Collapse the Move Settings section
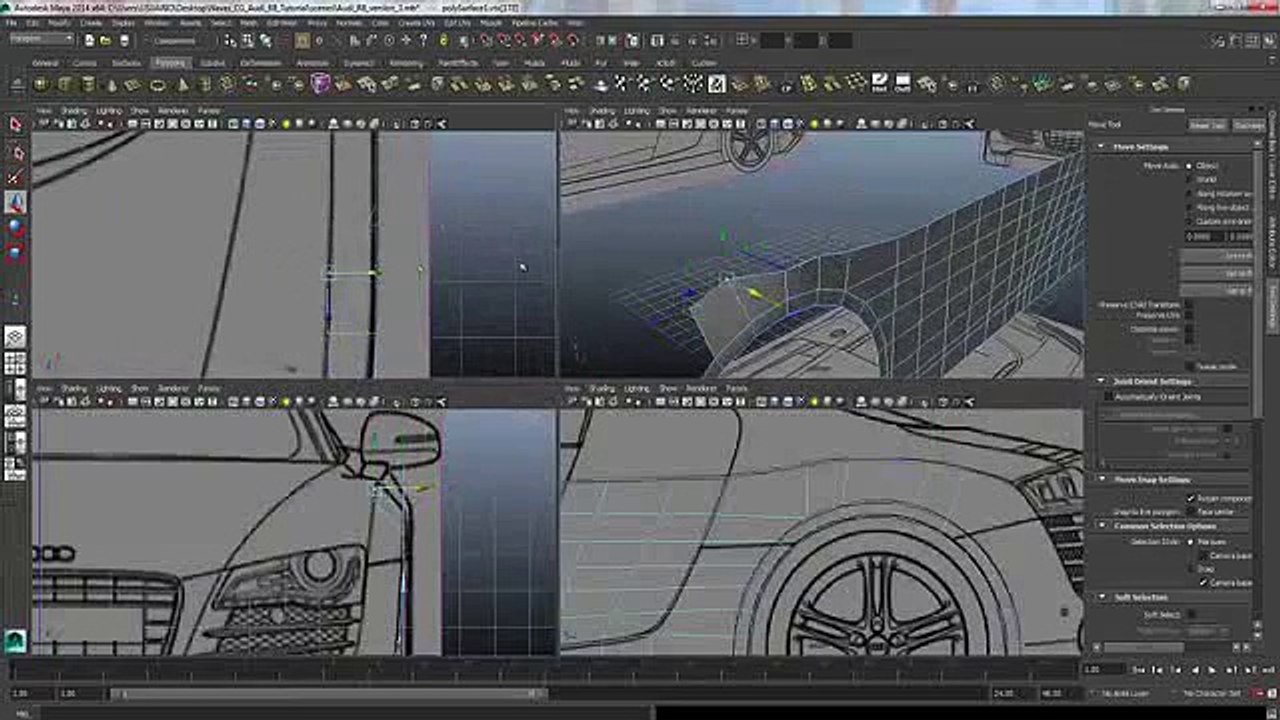The height and width of the screenshot is (720, 1280). click(1101, 147)
